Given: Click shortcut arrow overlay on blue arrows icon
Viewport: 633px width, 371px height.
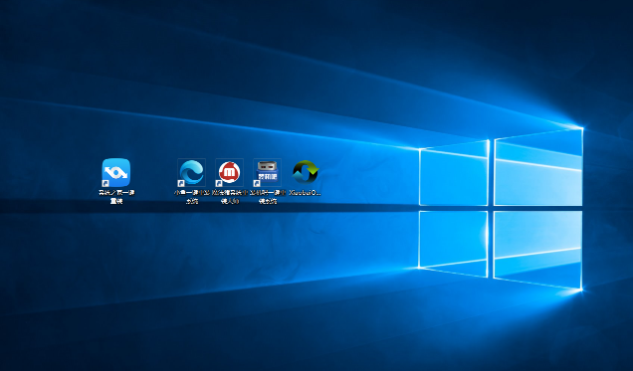Looking at the screenshot, I should coord(105,183).
